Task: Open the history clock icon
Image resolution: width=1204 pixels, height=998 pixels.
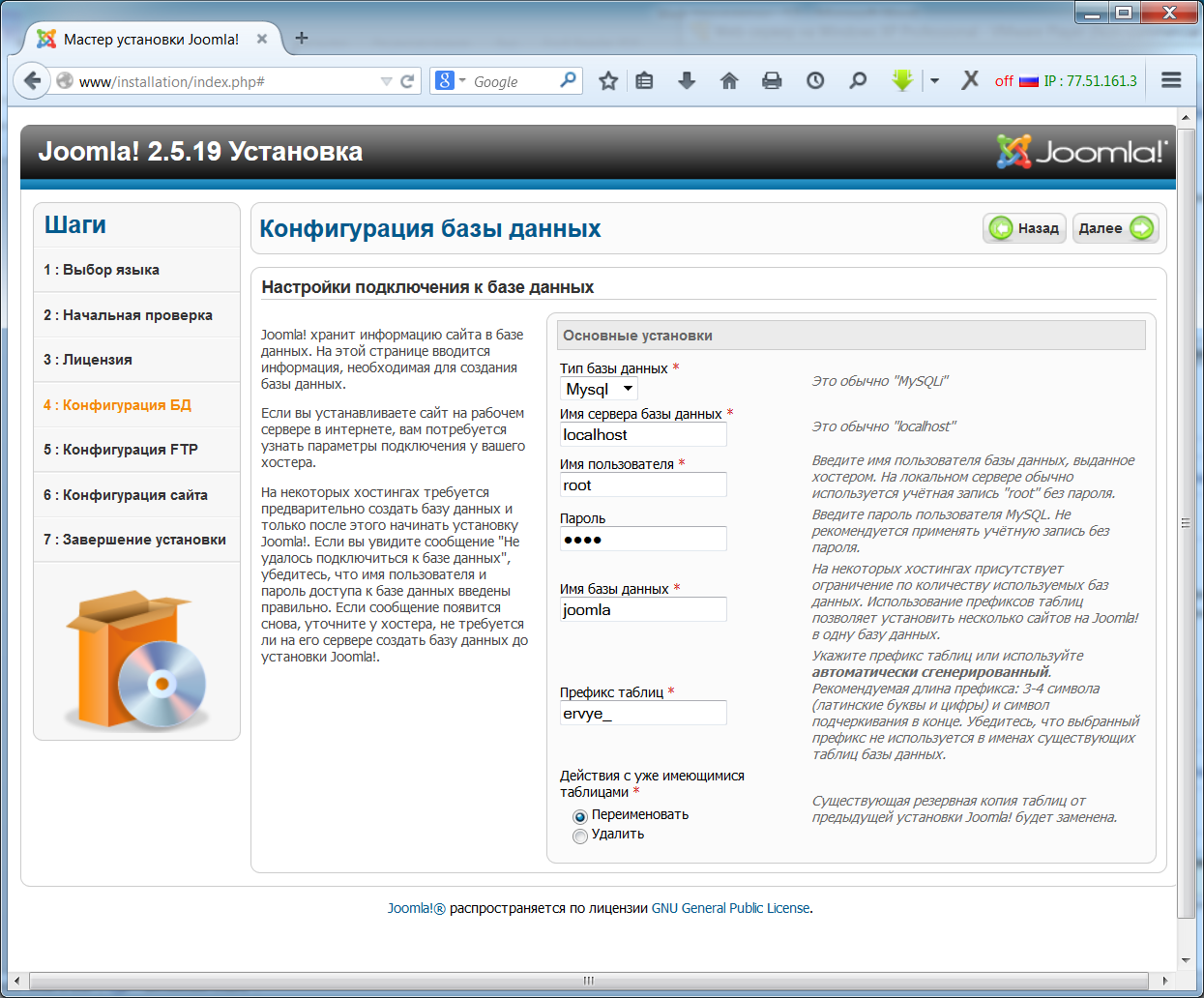Action: (815, 81)
